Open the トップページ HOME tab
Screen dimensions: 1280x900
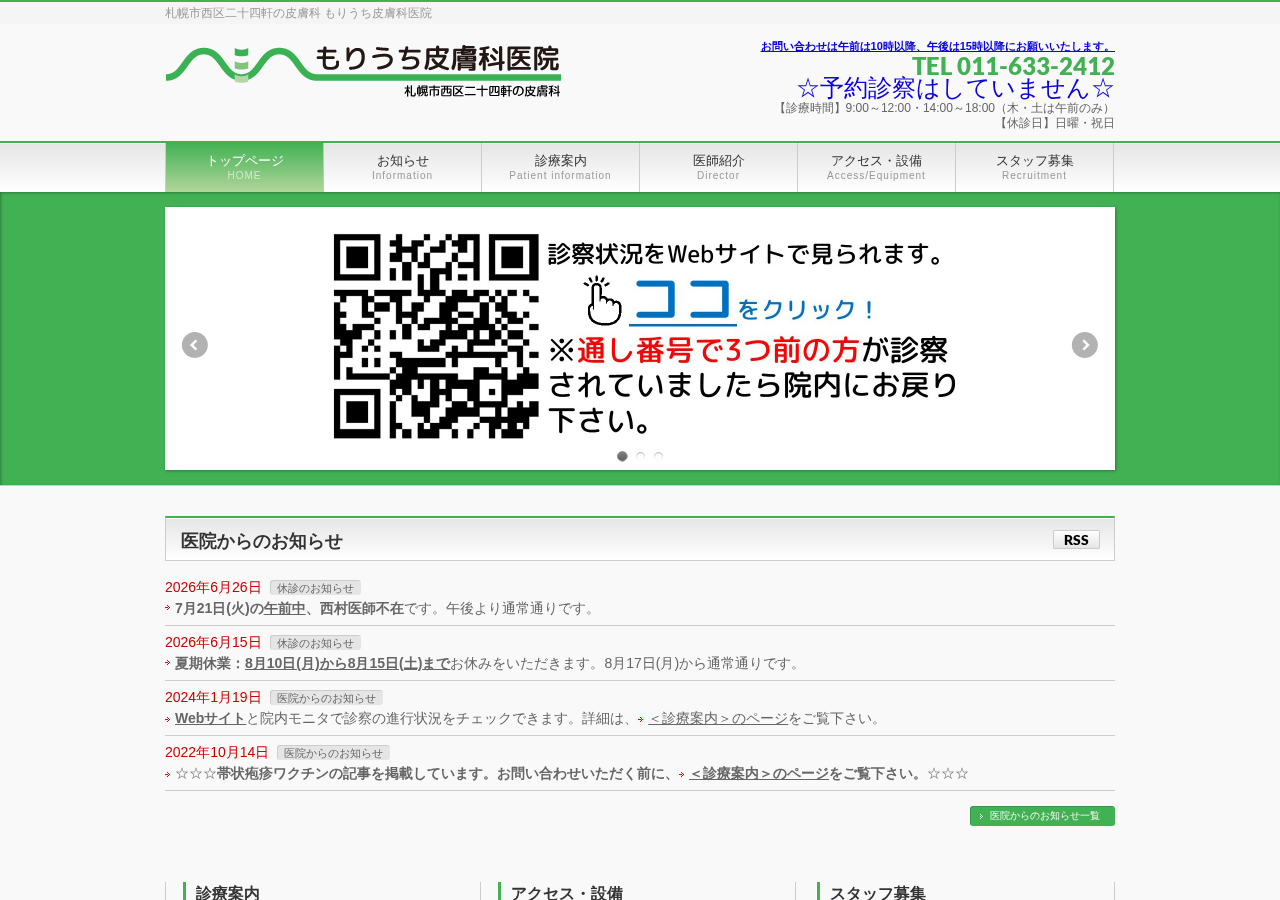point(245,167)
